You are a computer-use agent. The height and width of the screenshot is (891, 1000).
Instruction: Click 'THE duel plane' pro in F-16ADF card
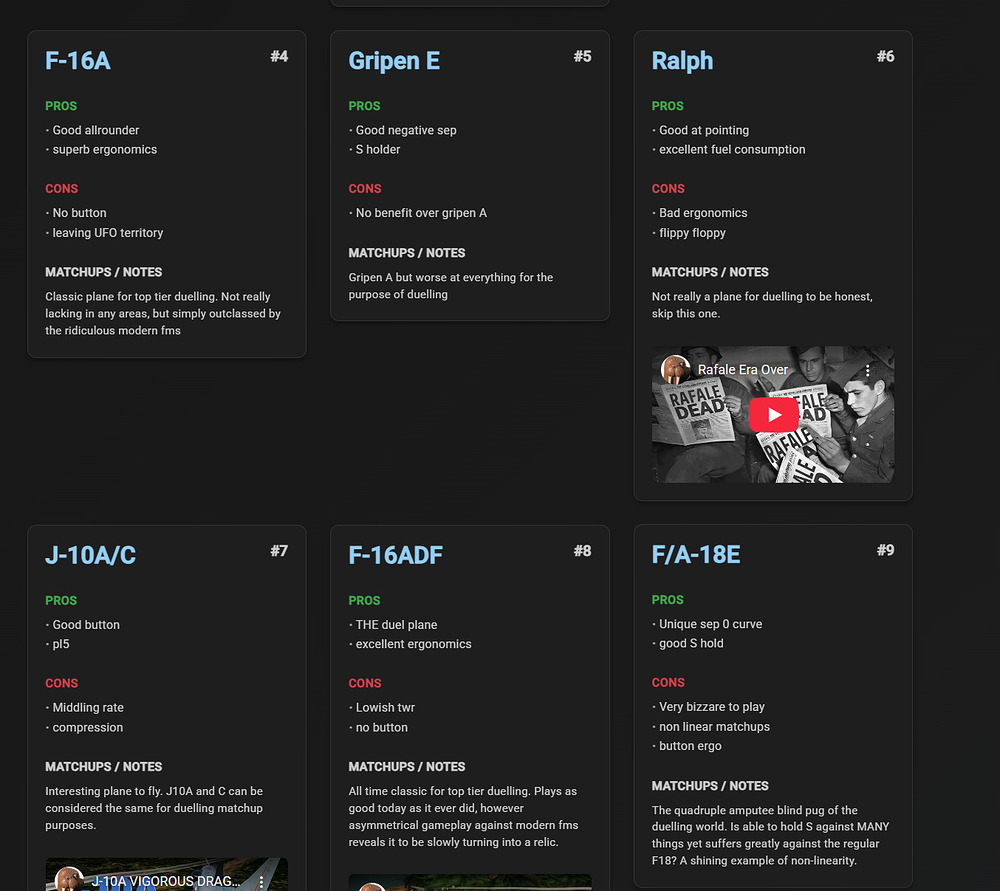coord(396,625)
